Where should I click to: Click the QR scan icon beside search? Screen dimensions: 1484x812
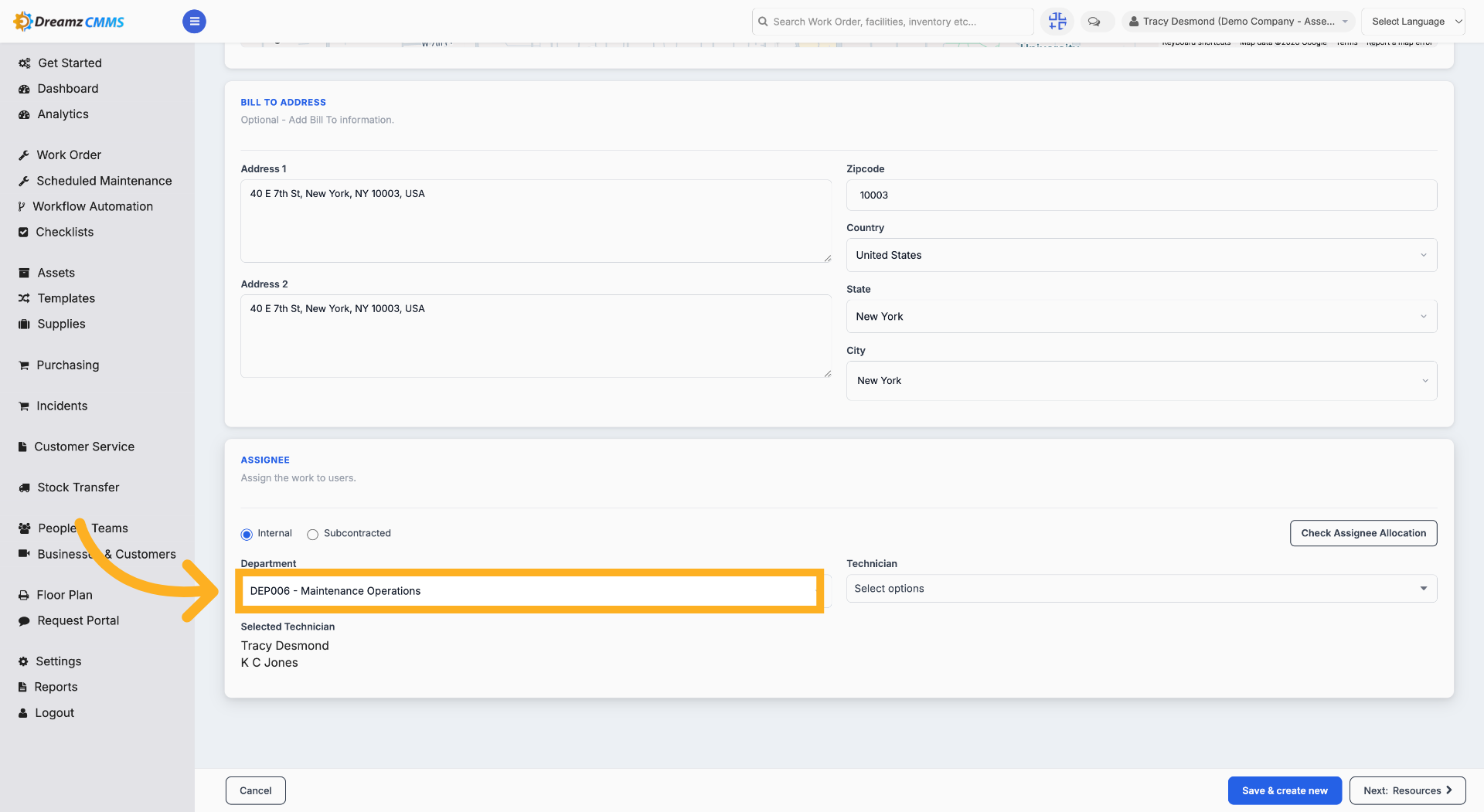1057,21
